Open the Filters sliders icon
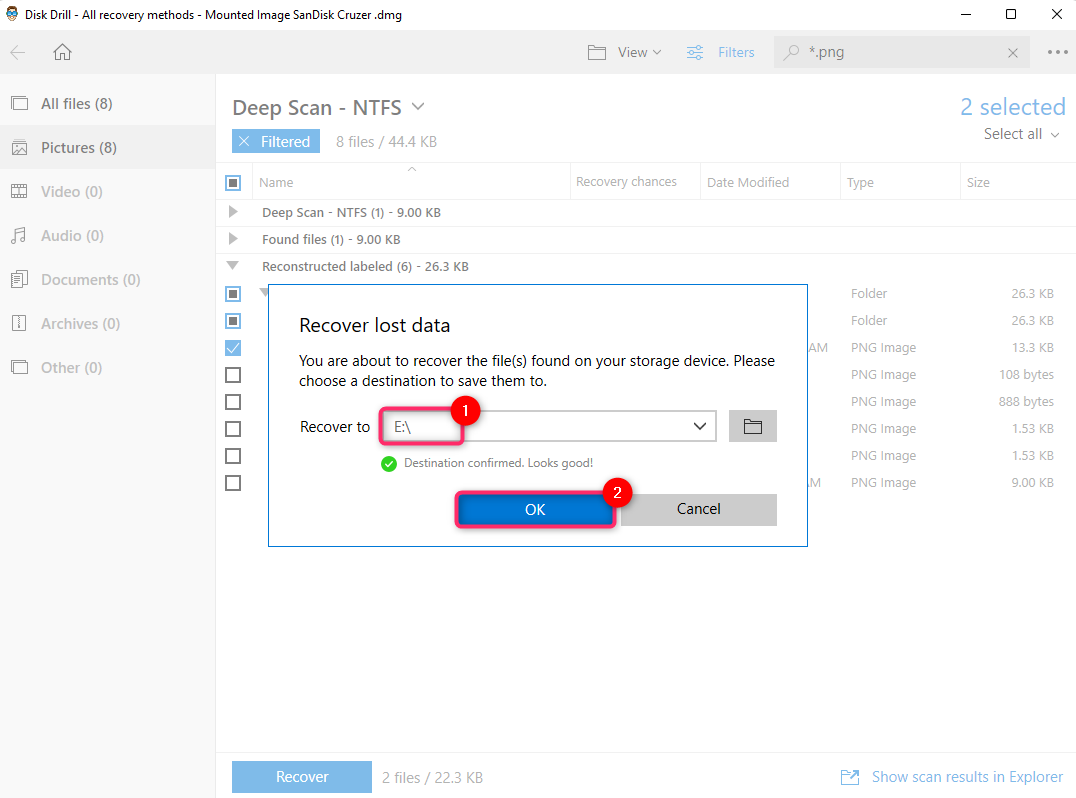Viewport: 1076px width, 798px height. 695,52
